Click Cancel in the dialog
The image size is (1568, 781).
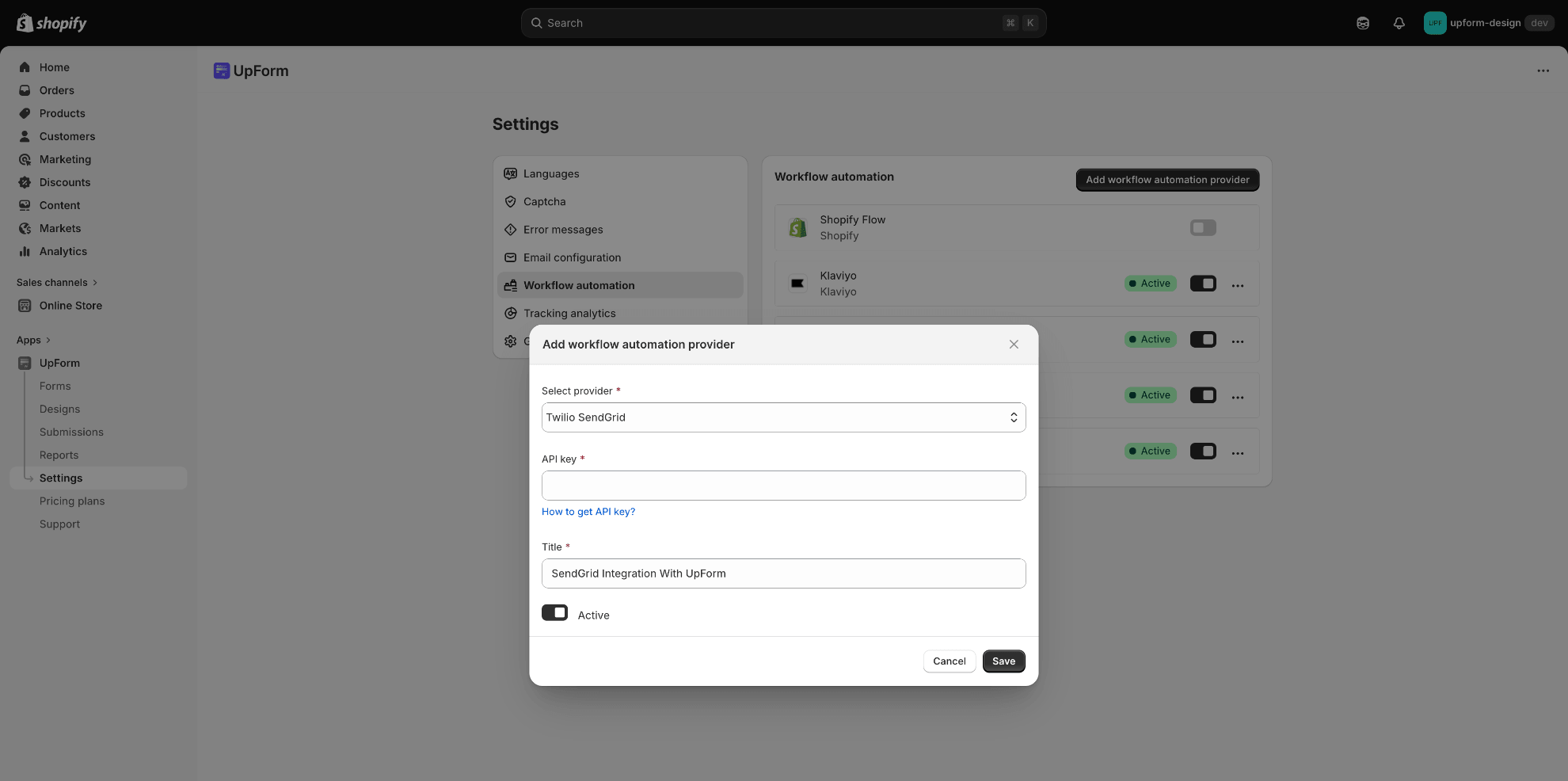(949, 661)
